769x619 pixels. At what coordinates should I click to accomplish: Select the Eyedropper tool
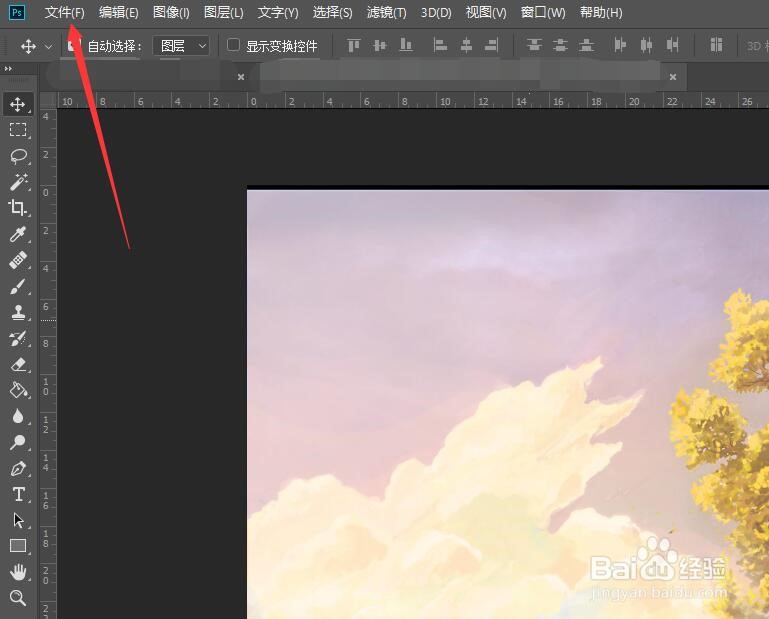(18, 234)
